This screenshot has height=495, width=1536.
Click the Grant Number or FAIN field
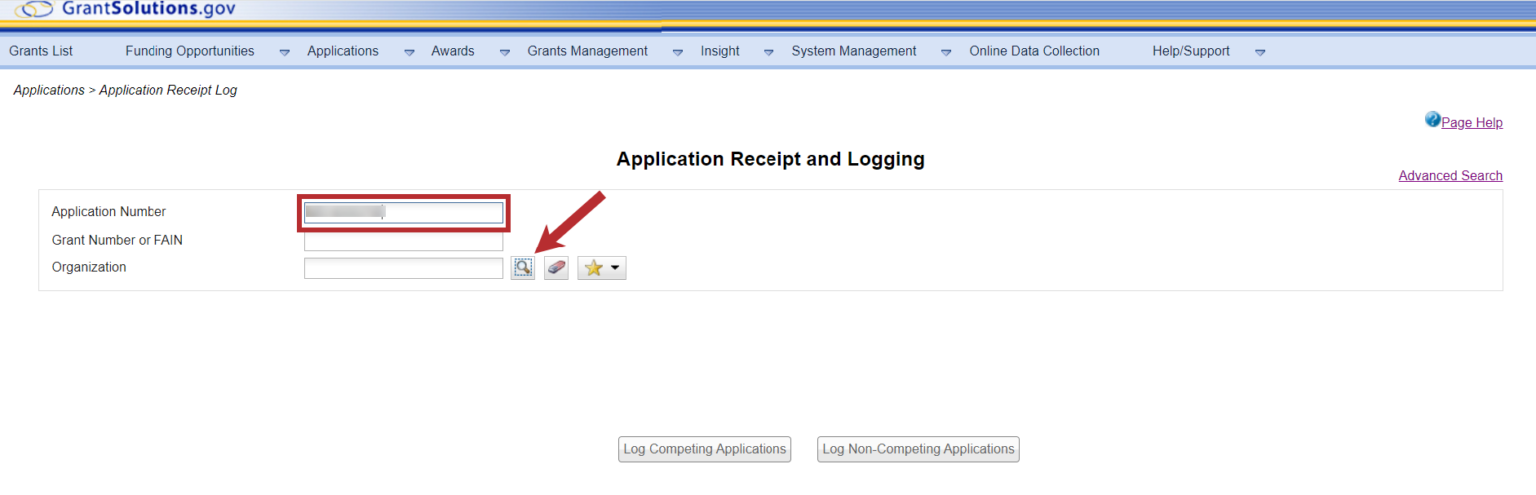click(403, 240)
